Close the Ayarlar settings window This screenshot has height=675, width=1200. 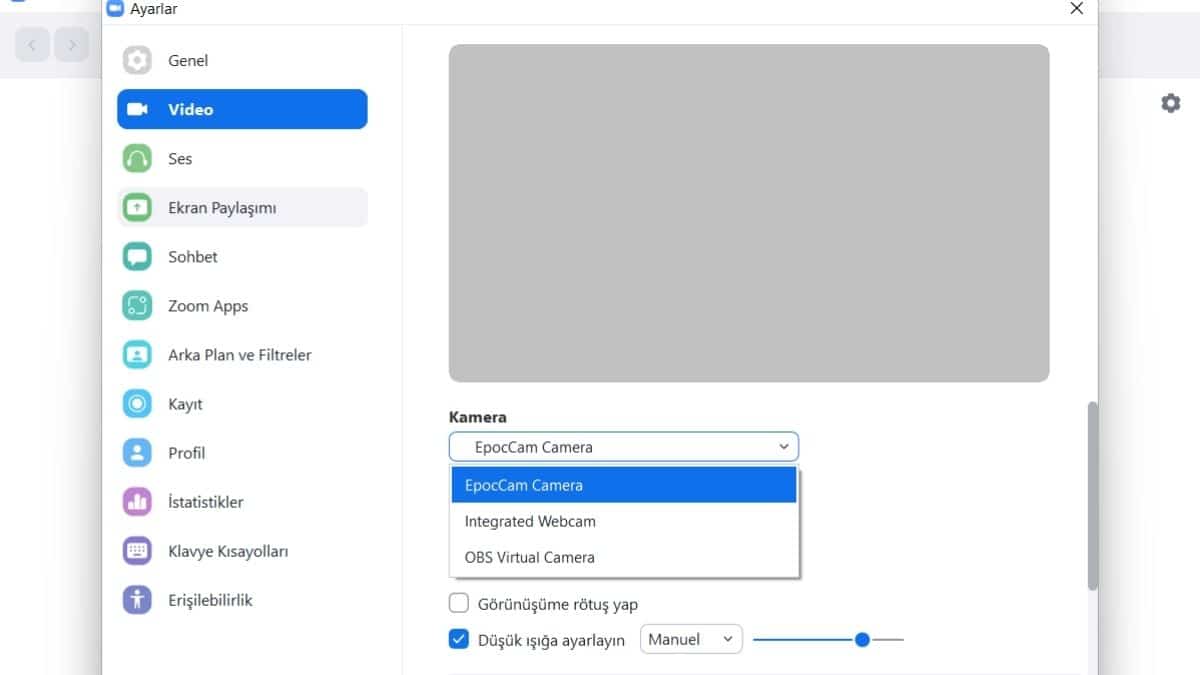[x=1076, y=9]
